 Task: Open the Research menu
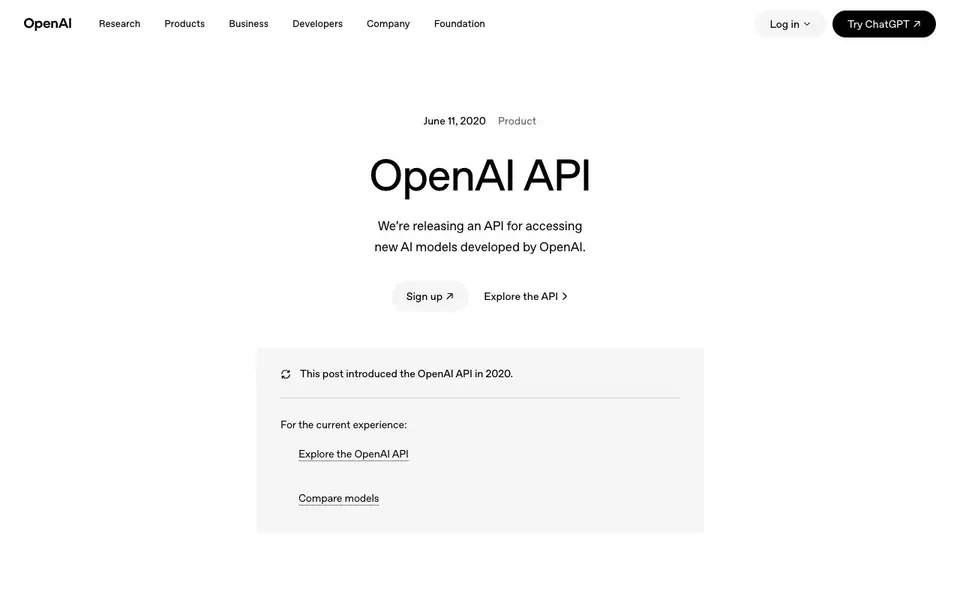pyautogui.click(x=119, y=24)
